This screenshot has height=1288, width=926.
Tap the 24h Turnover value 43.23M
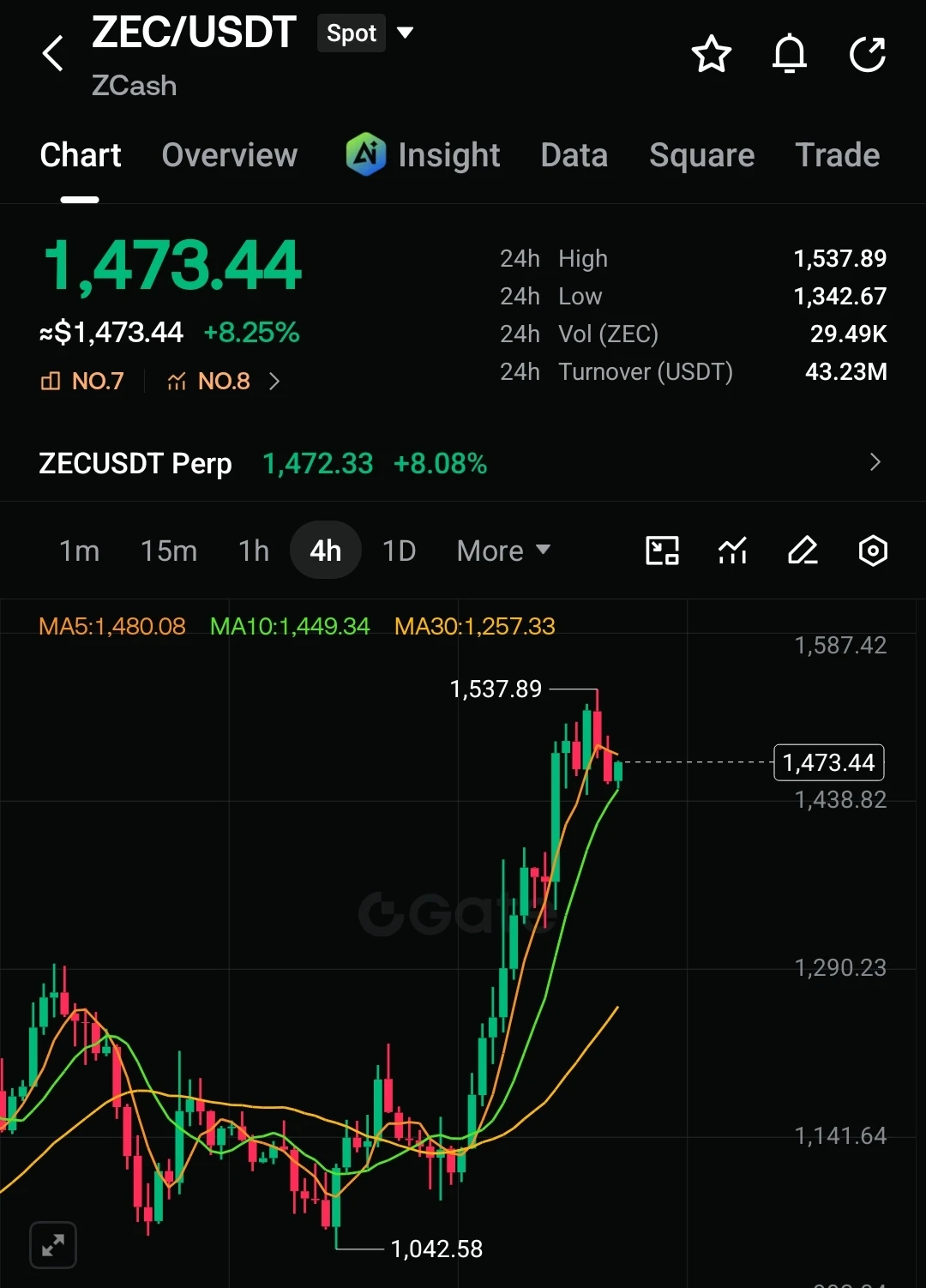[846, 371]
